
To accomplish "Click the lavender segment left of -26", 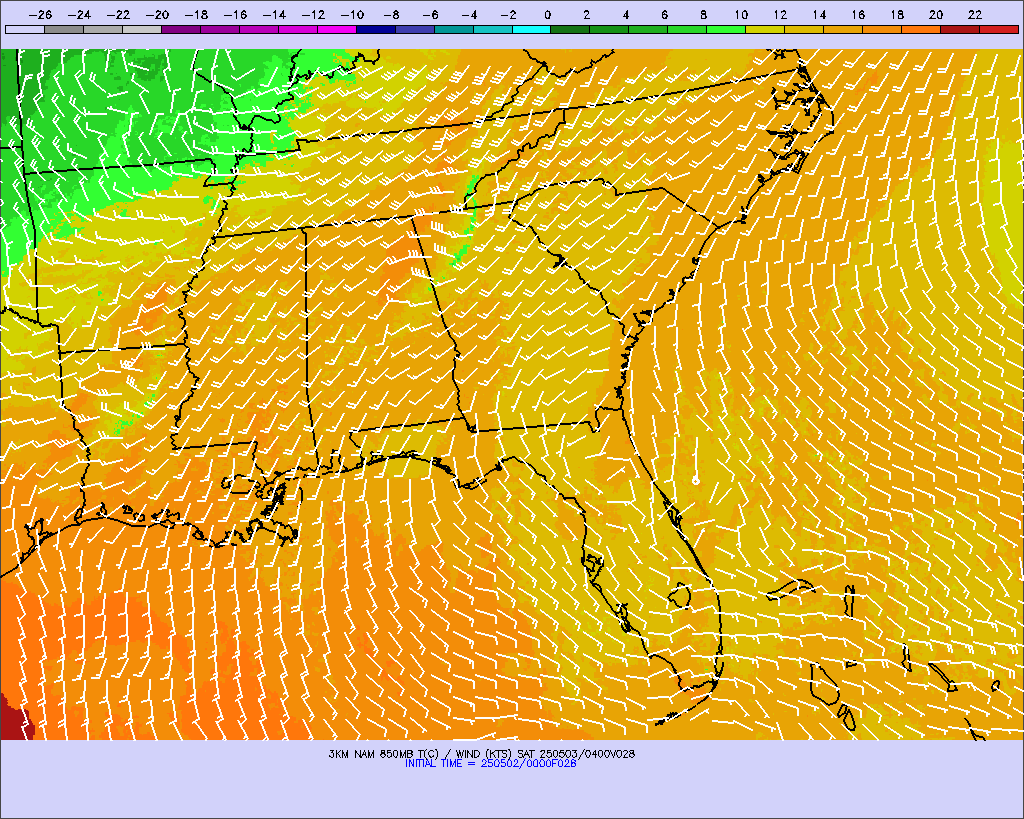I will pos(25,29).
